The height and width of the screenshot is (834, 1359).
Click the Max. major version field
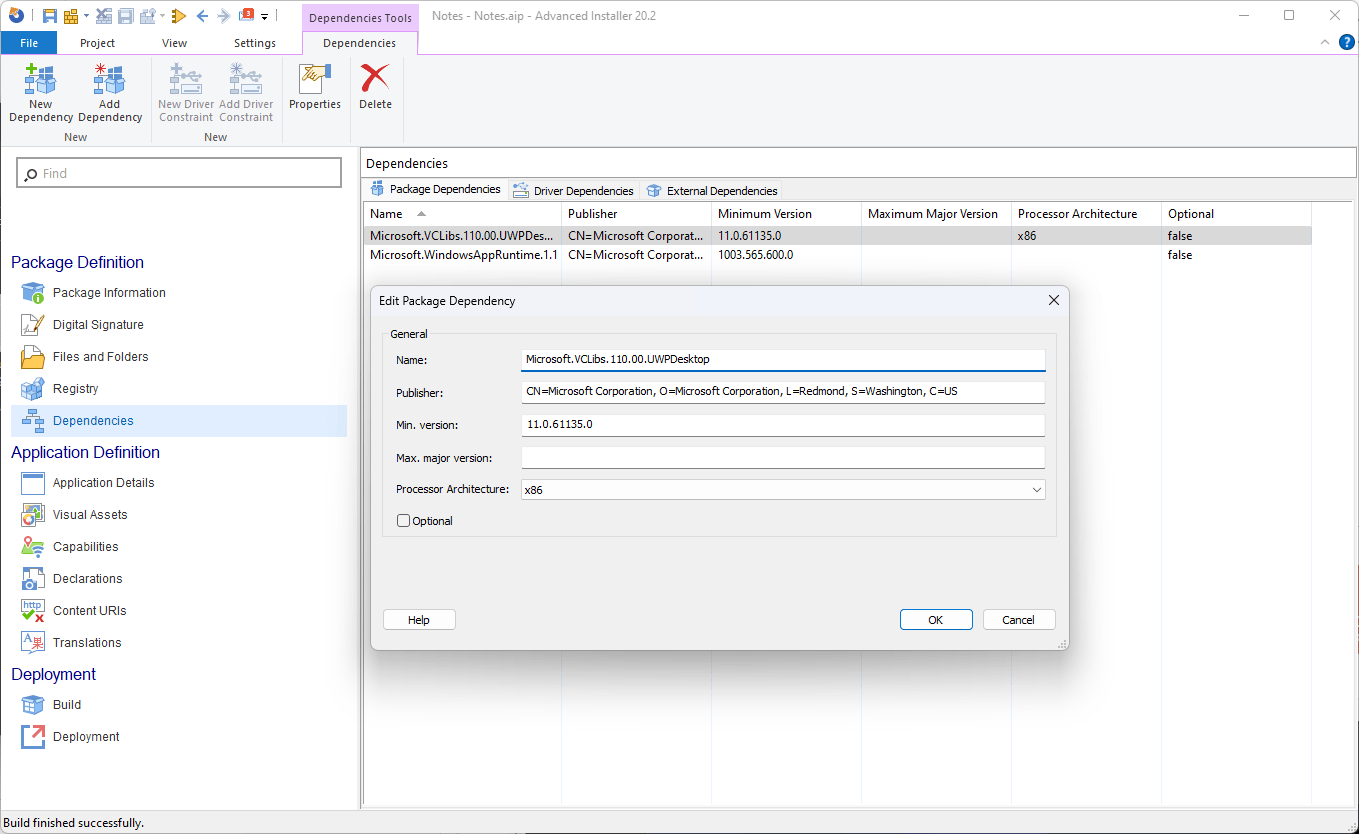point(783,458)
